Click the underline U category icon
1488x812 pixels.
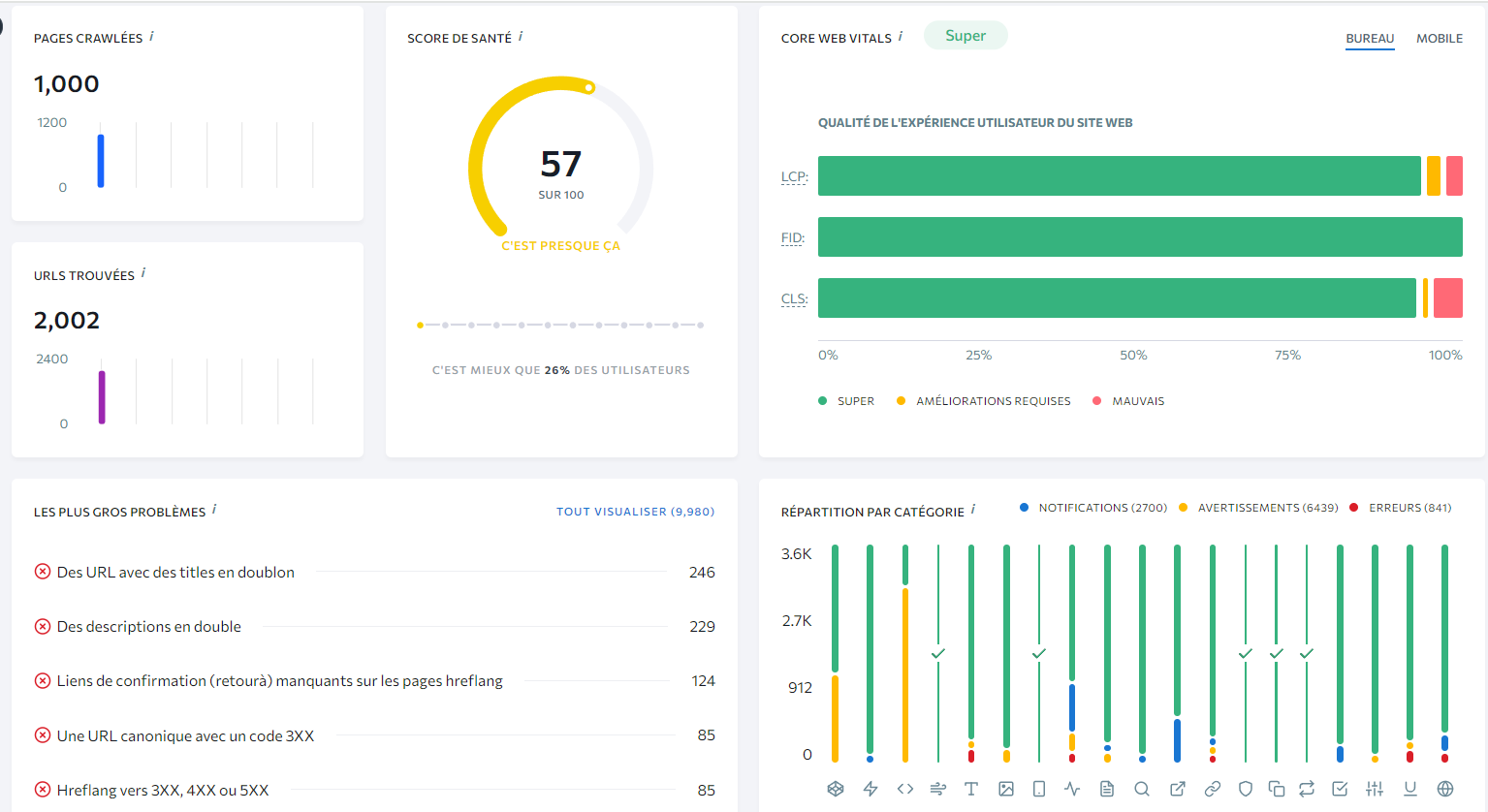click(x=1410, y=789)
